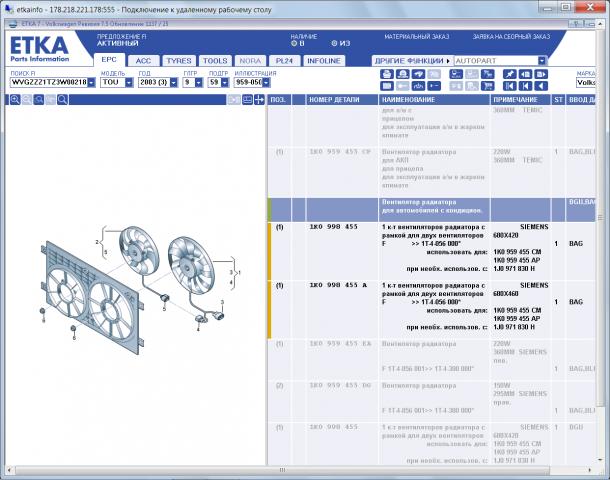
Task: Open the AUTOPART combo box arrow
Action: tap(542, 61)
